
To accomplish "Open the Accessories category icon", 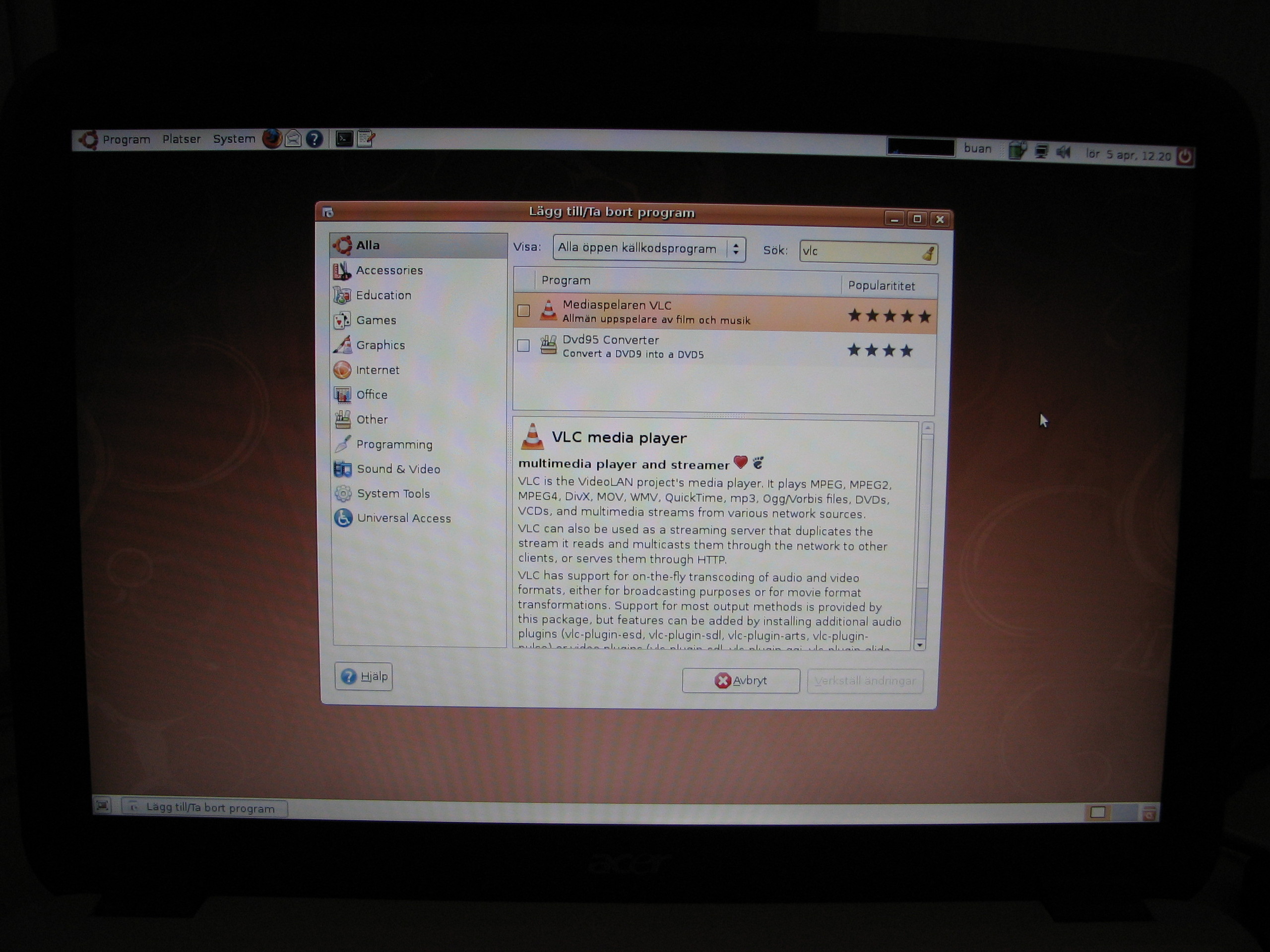I will [342, 270].
